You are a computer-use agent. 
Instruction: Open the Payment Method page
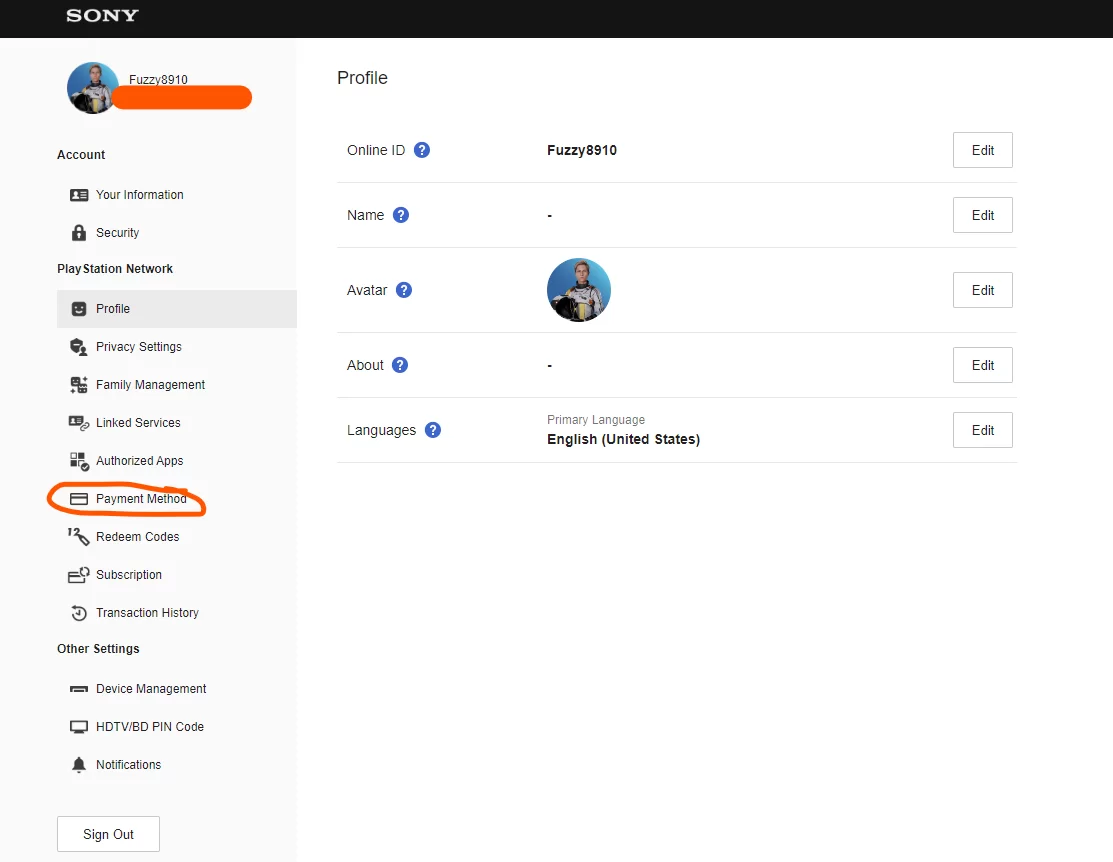pyautogui.click(x=141, y=499)
